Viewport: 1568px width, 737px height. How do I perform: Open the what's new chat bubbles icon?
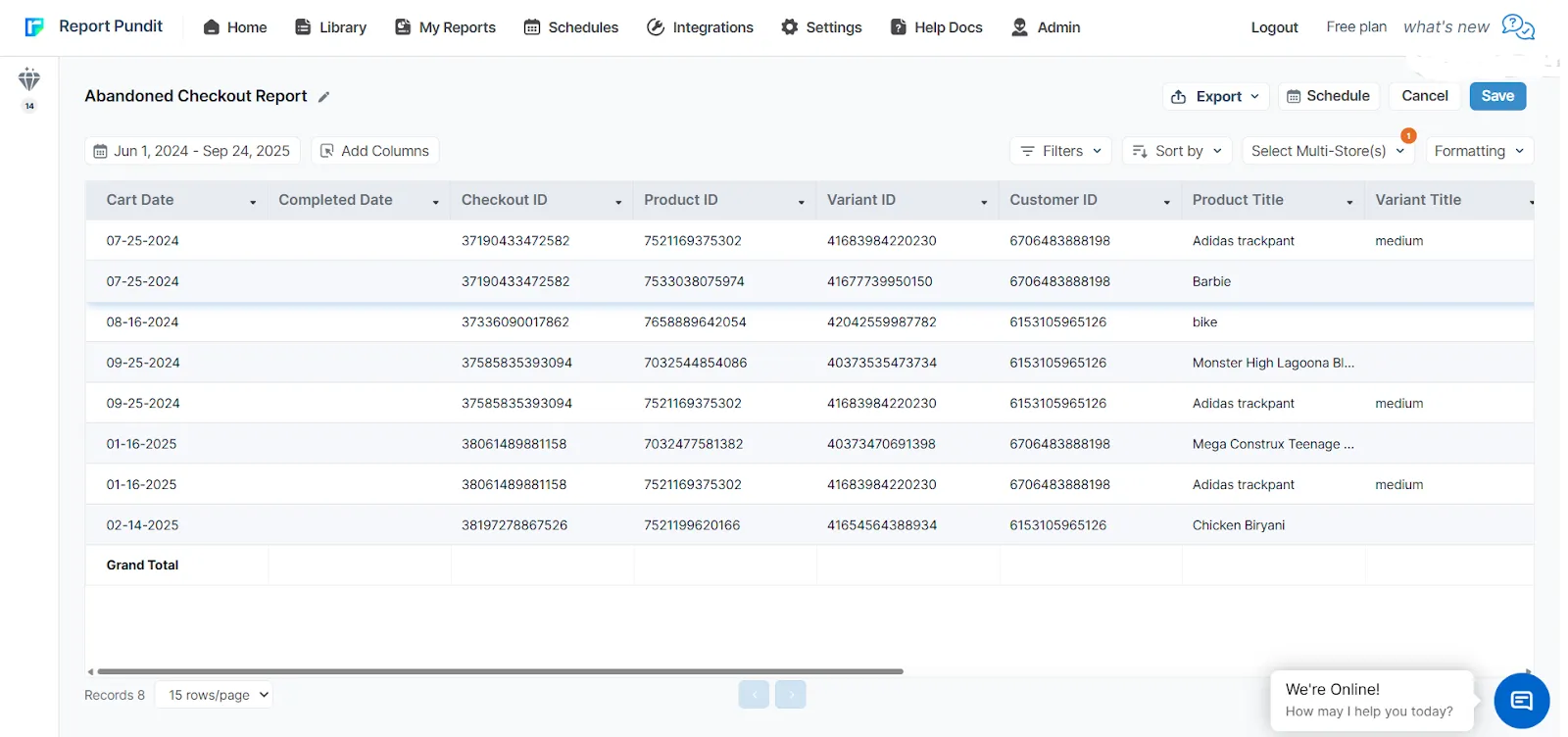pyautogui.click(x=1518, y=26)
